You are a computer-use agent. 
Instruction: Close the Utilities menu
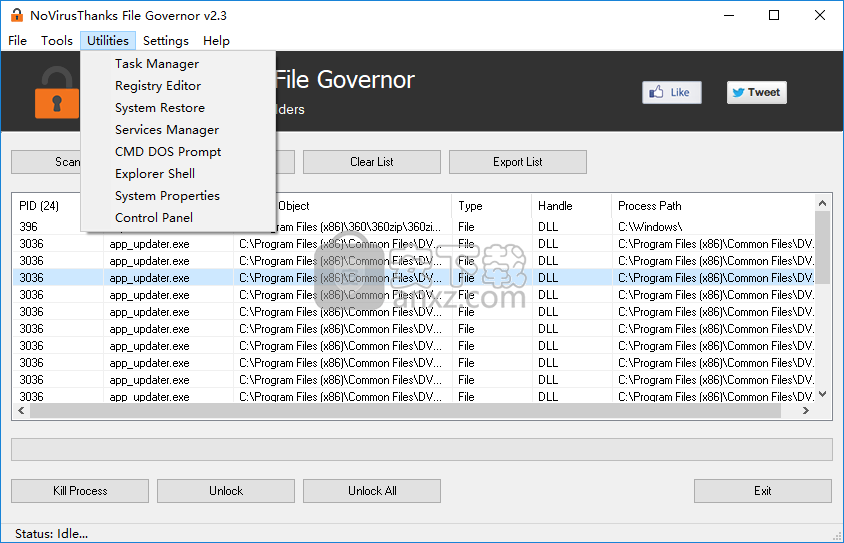tap(108, 41)
